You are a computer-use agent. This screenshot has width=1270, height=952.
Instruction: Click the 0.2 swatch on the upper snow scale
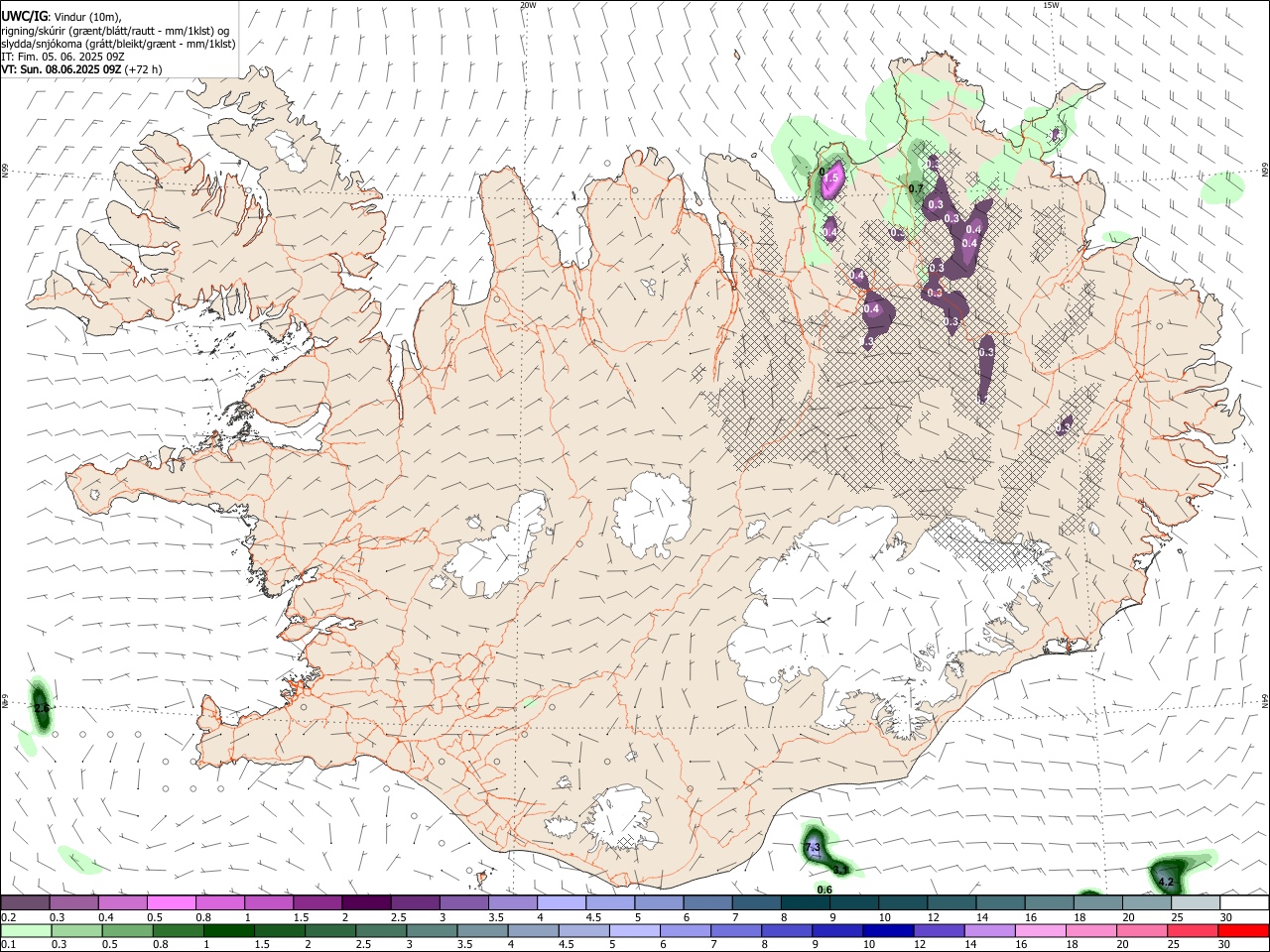(25, 902)
